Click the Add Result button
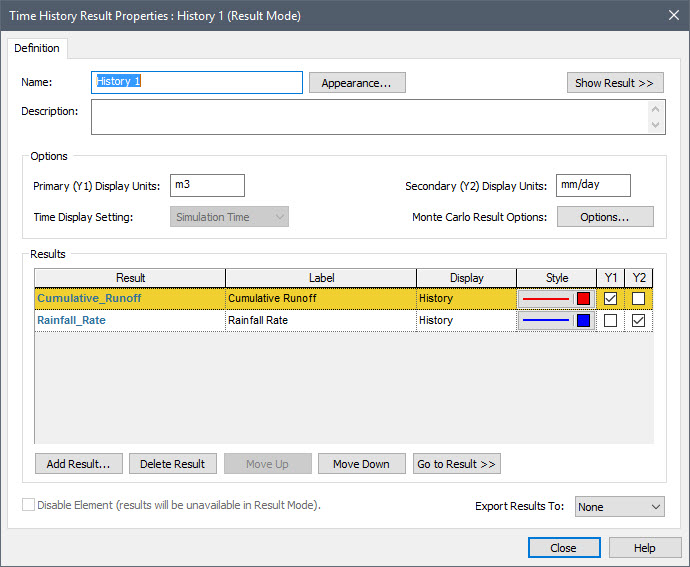Screen dimensions: 690x567 [78, 464]
